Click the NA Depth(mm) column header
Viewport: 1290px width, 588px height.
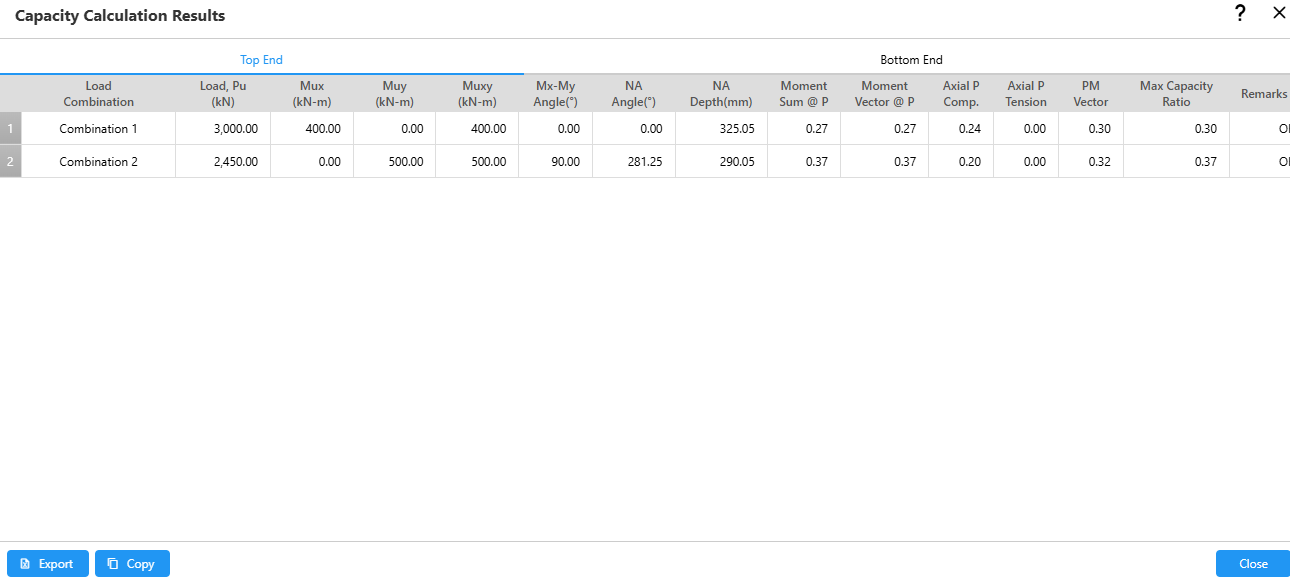click(x=721, y=94)
